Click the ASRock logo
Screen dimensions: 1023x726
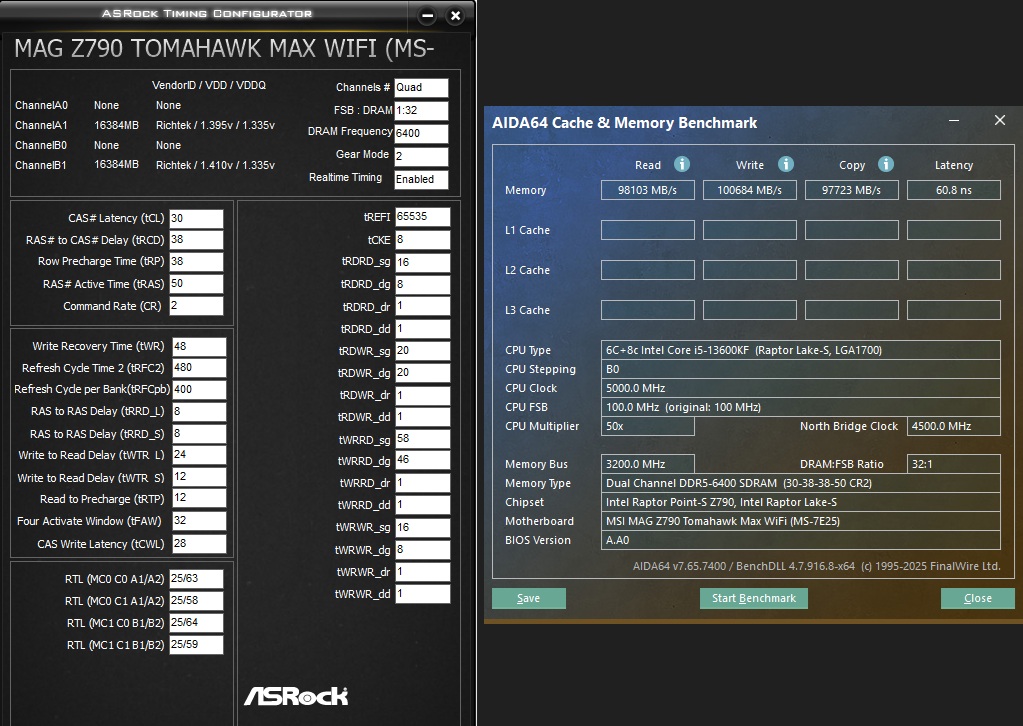click(x=296, y=696)
